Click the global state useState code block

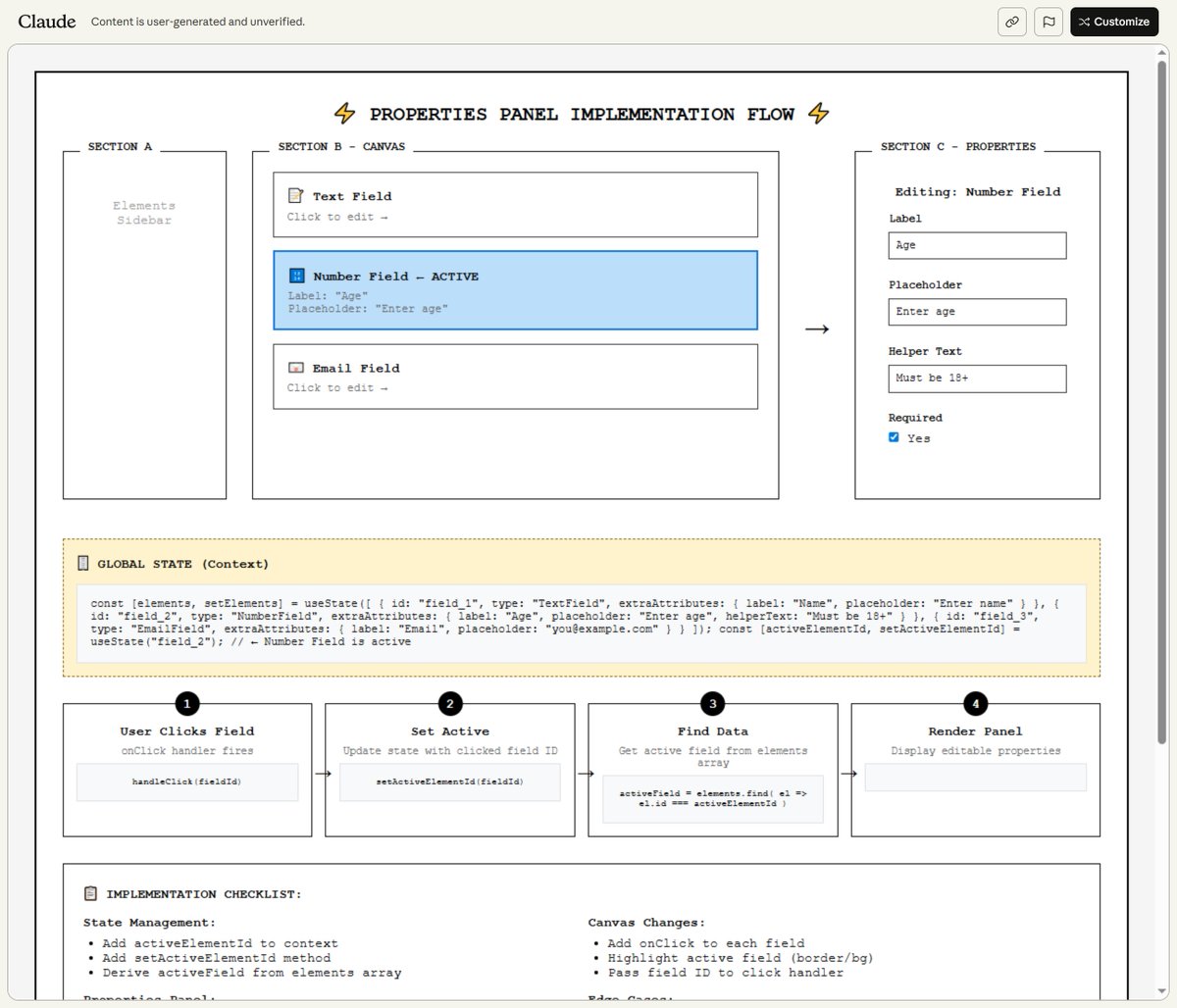(x=582, y=623)
